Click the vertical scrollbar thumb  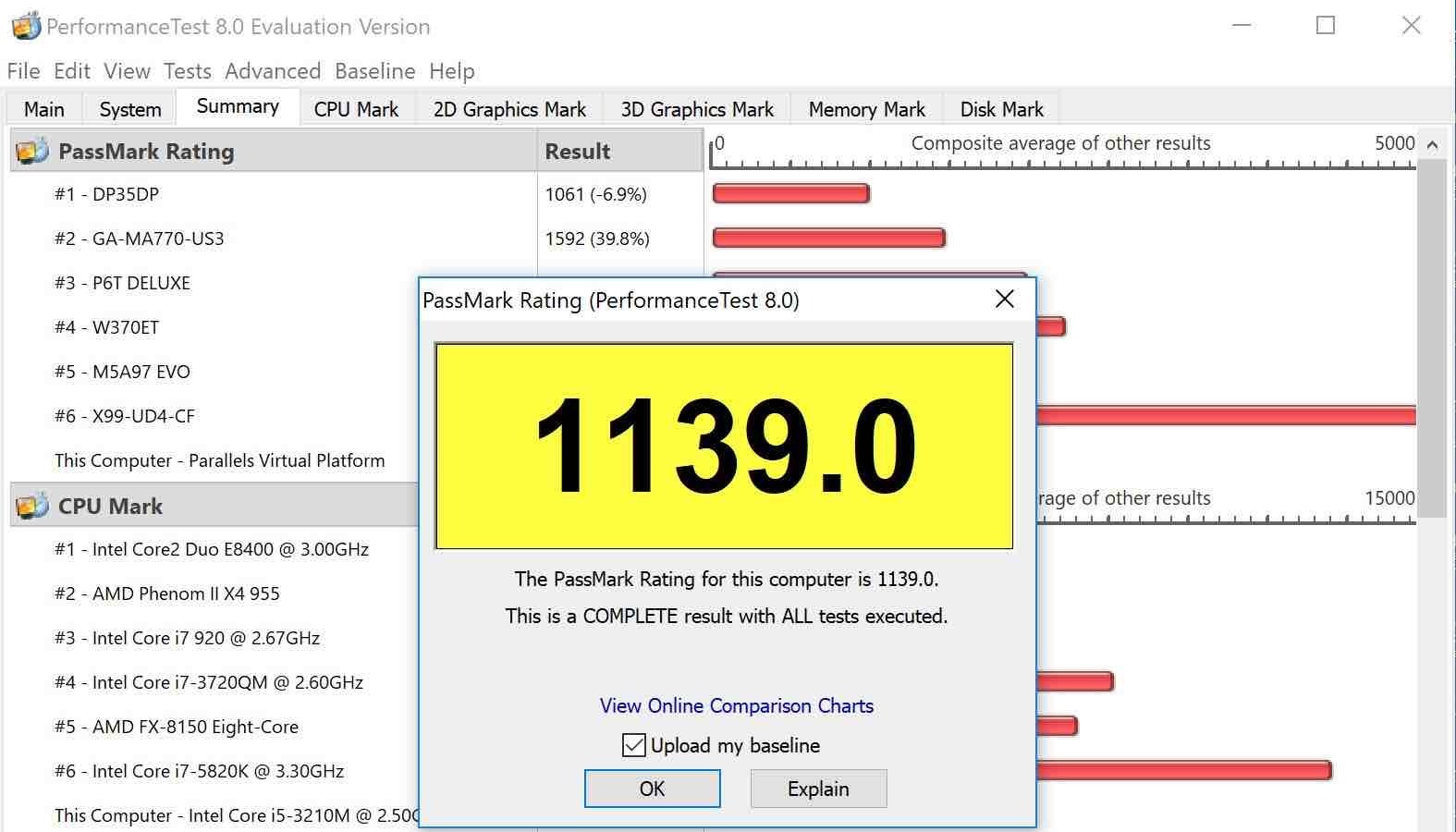point(1432,337)
